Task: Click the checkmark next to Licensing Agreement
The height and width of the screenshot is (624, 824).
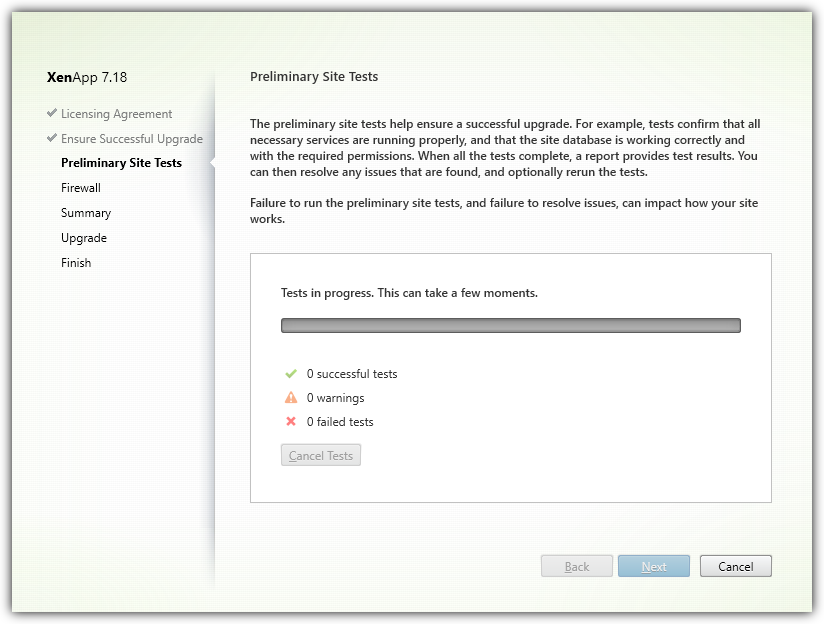Action: click(52, 113)
